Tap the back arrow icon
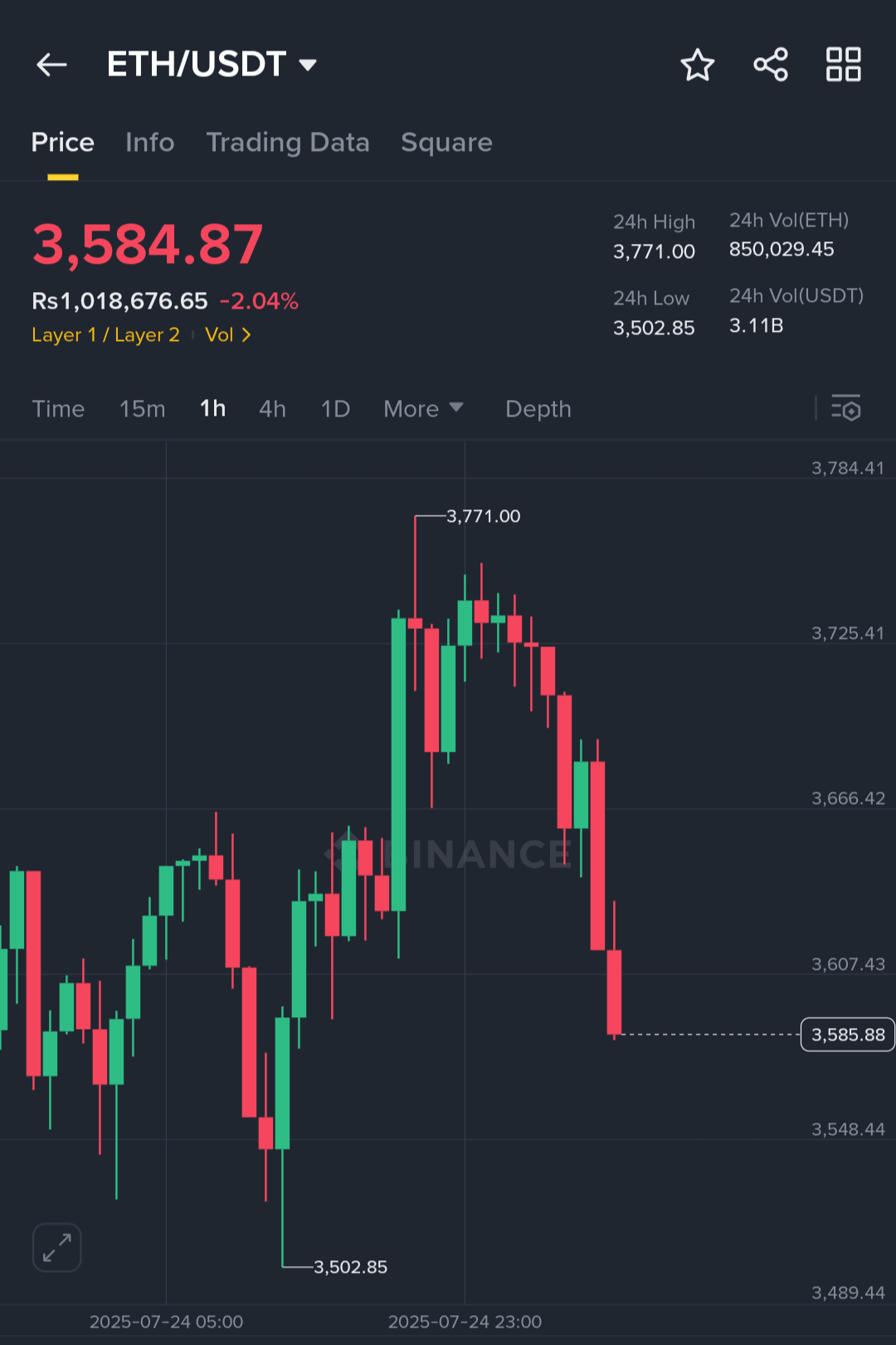 point(51,65)
